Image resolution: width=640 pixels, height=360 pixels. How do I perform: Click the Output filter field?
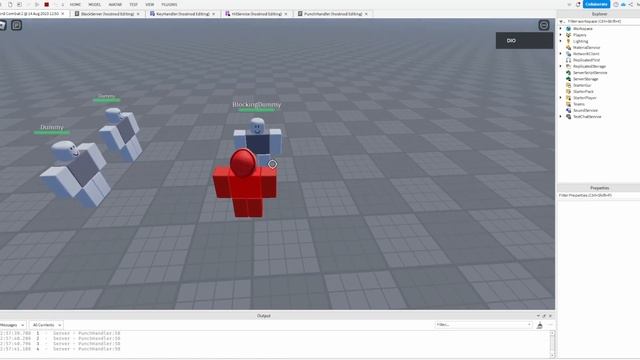point(483,325)
